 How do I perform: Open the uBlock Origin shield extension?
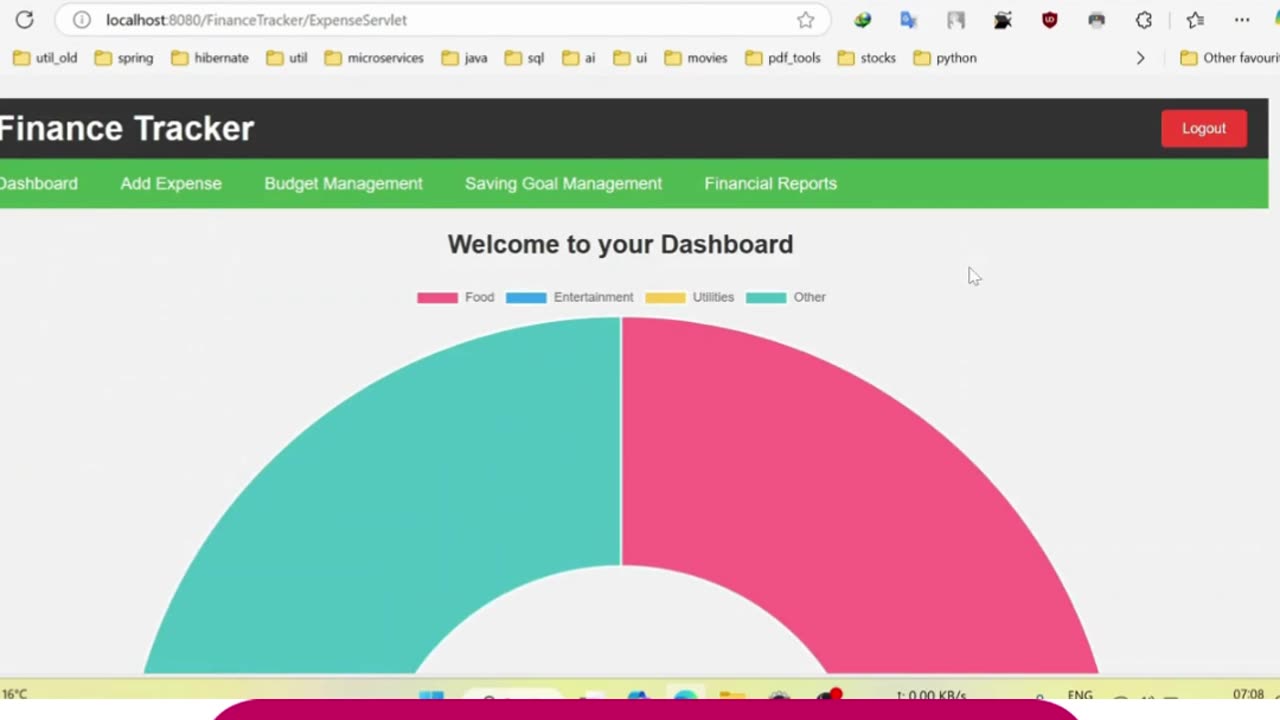pyautogui.click(x=1049, y=20)
